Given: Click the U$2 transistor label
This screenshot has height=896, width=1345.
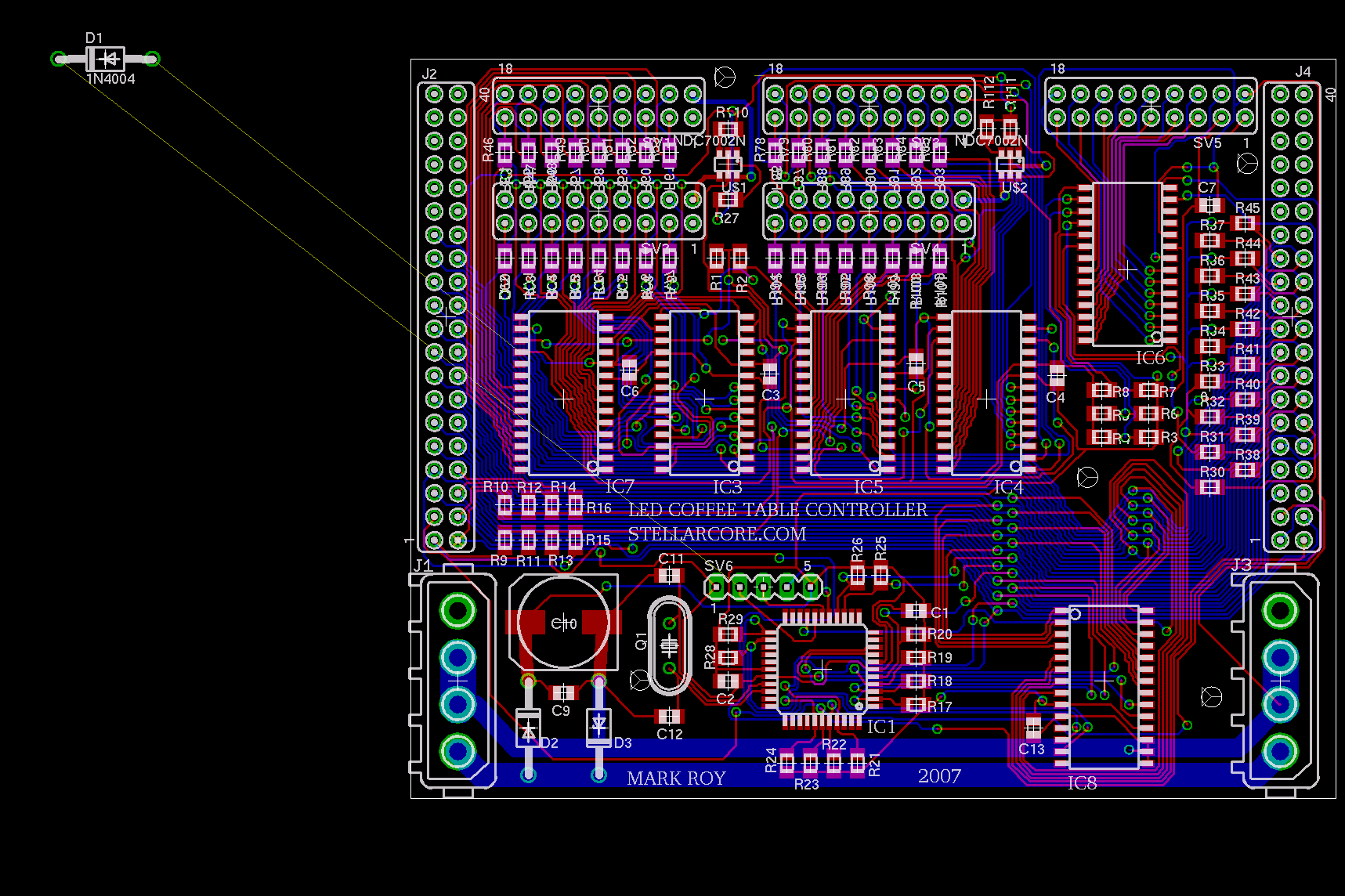Looking at the screenshot, I should (1014, 188).
